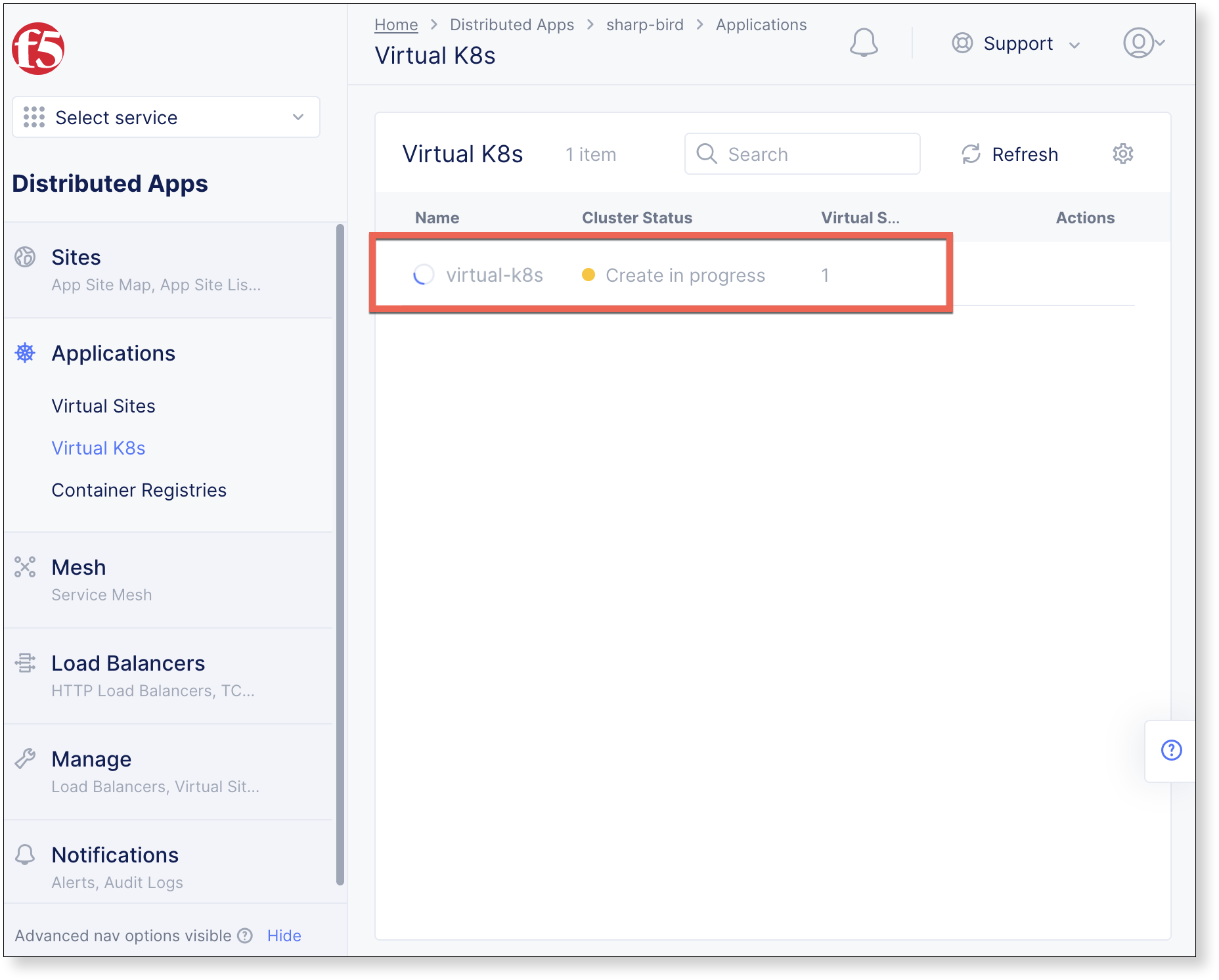Screen dimensions: 1219x980
Task: Open alerts bell in top bar
Action: 864,43
